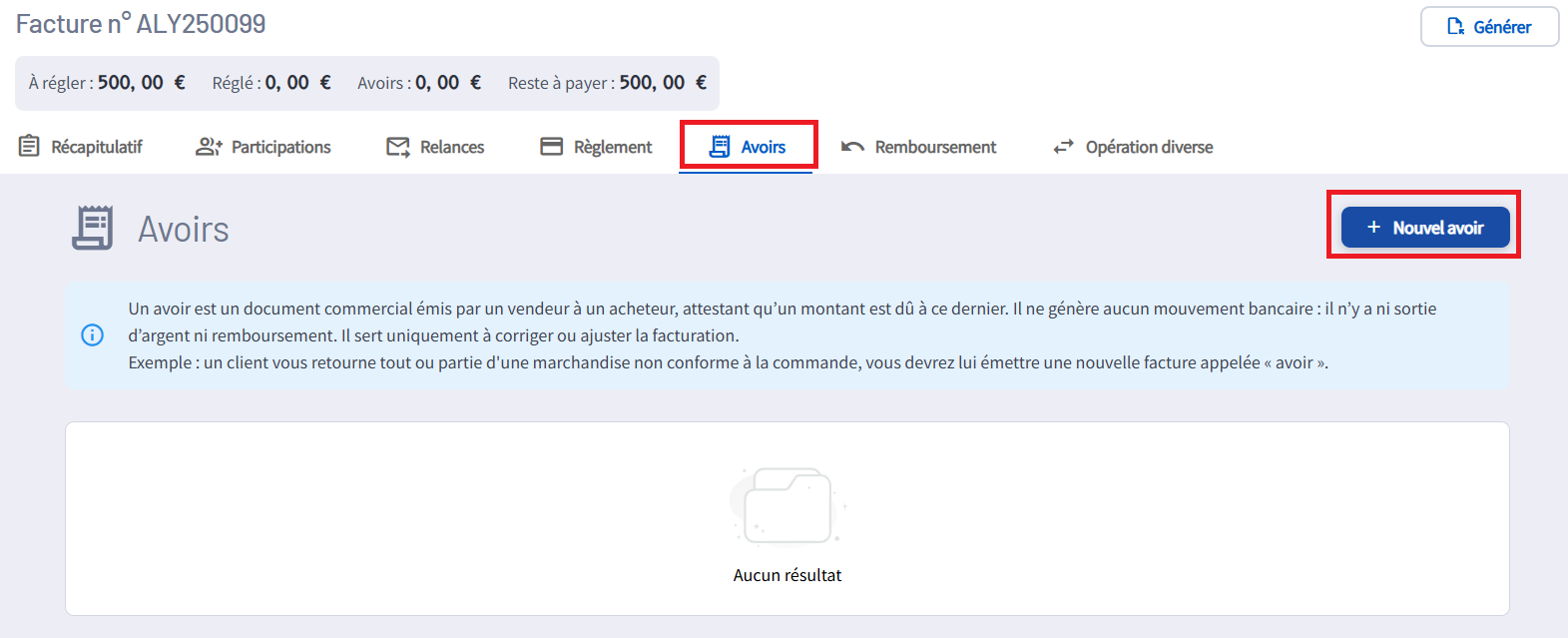Viewport: 1568px width, 638px height.
Task: Click the invoice title ALY250099
Action: tap(141, 24)
